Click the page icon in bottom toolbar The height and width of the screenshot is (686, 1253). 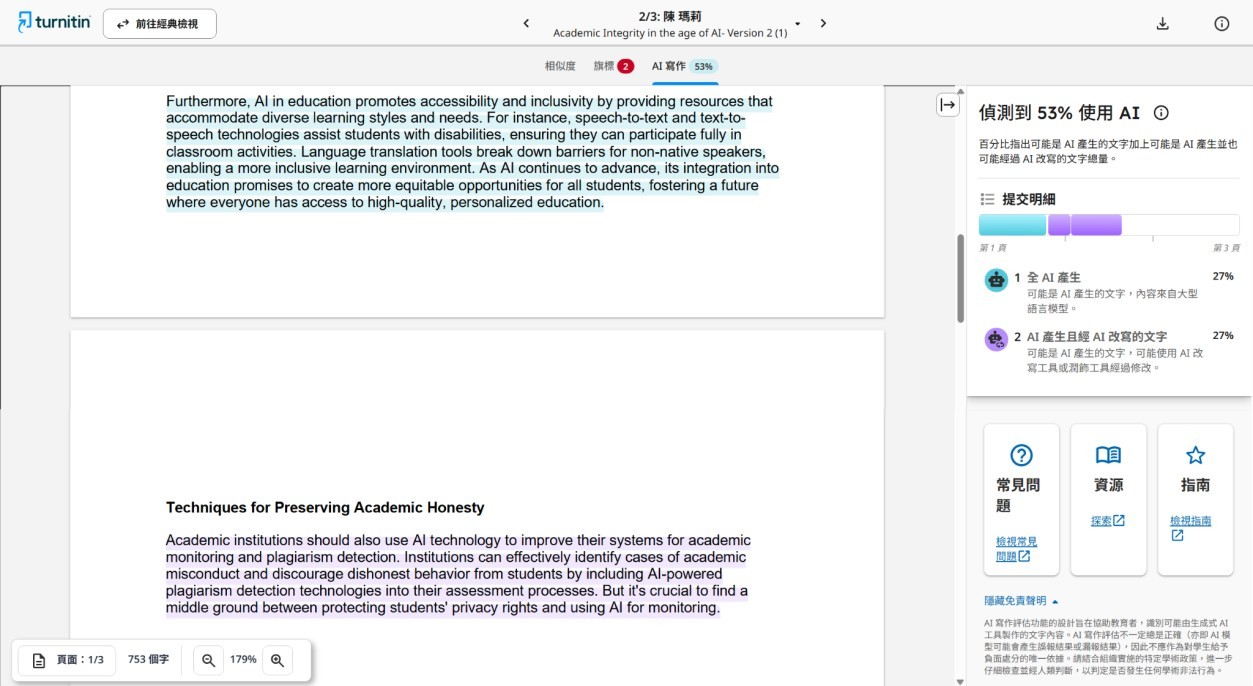[38, 660]
